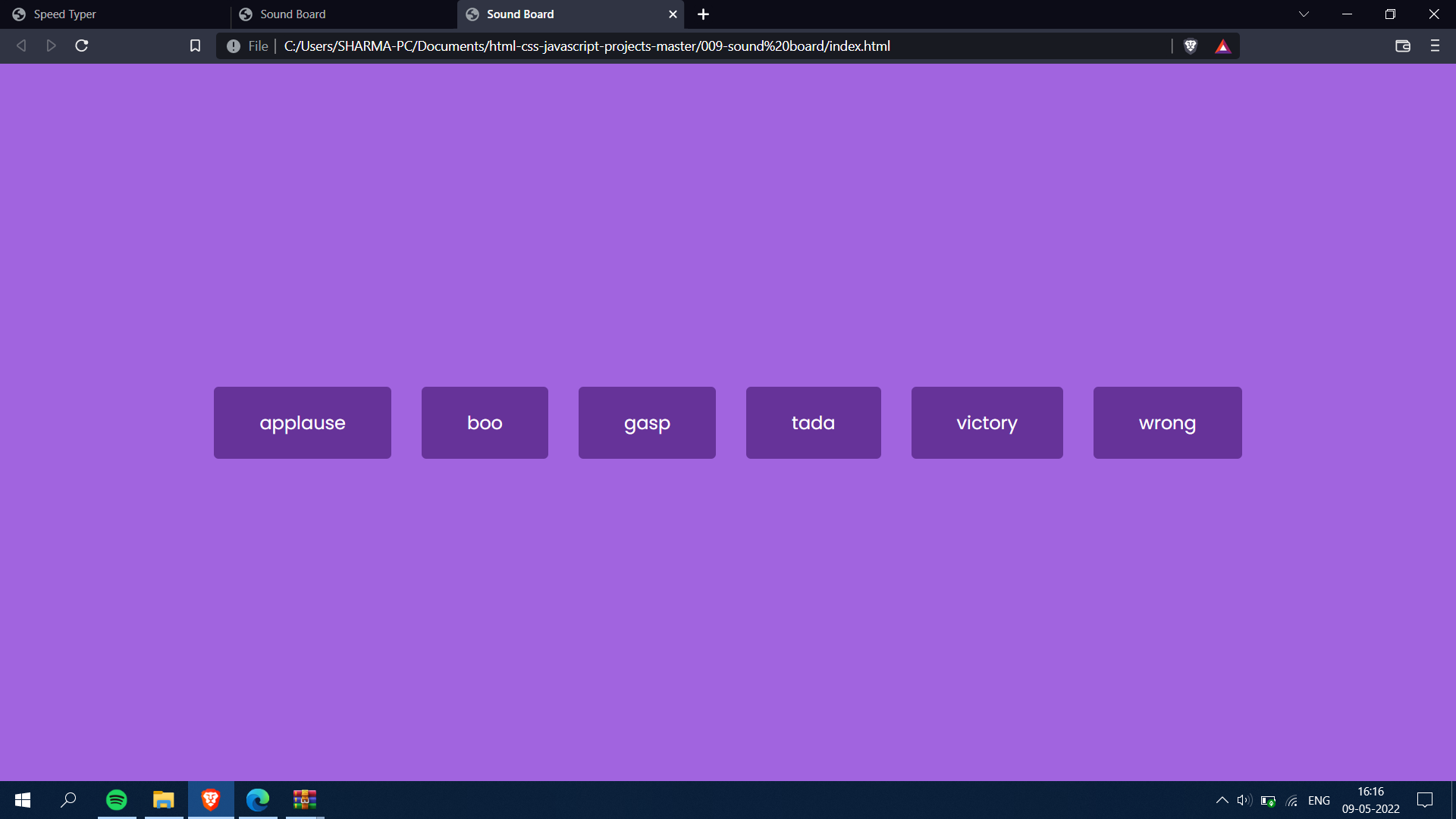Viewport: 1456px width, 819px height.
Task: Reload the Sound Board page
Action: pyautogui.click(x=82, y=46)
